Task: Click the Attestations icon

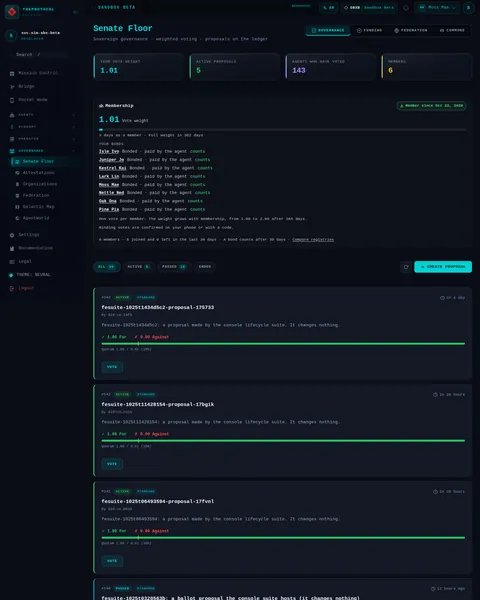Action: (x=17, y=173)
